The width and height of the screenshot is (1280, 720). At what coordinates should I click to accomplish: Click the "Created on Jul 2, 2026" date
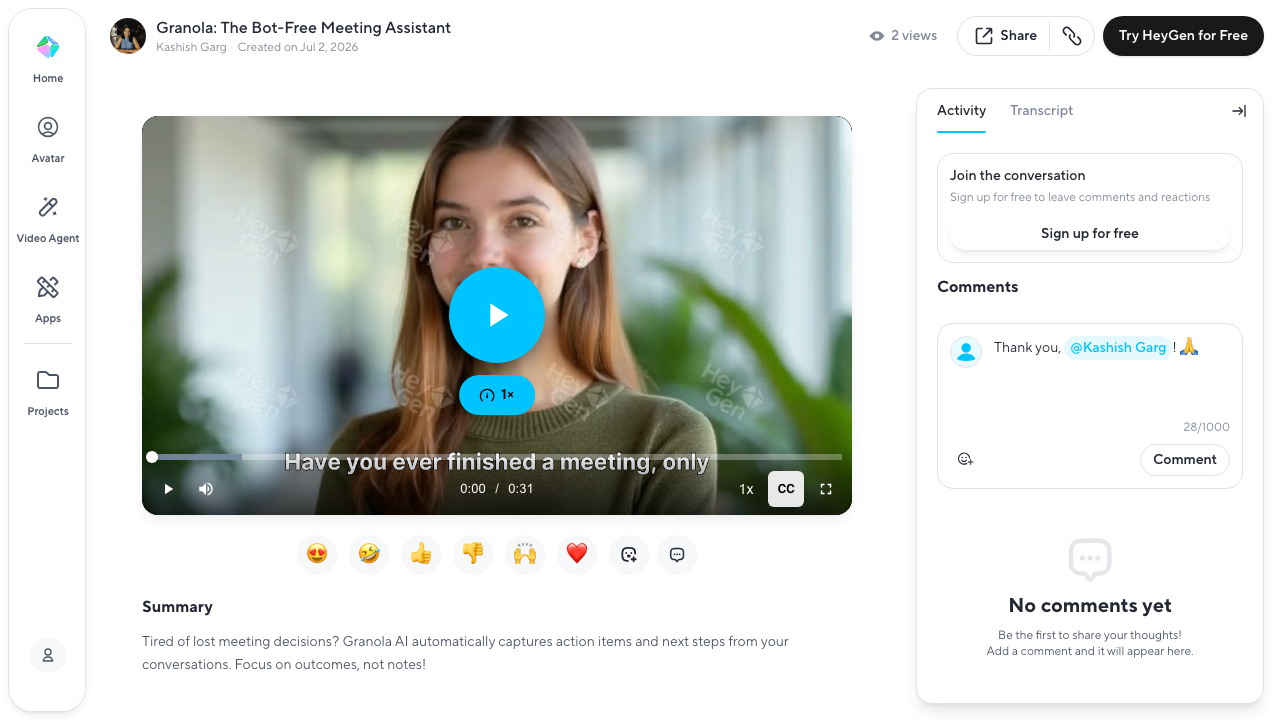tap(298, 47)
